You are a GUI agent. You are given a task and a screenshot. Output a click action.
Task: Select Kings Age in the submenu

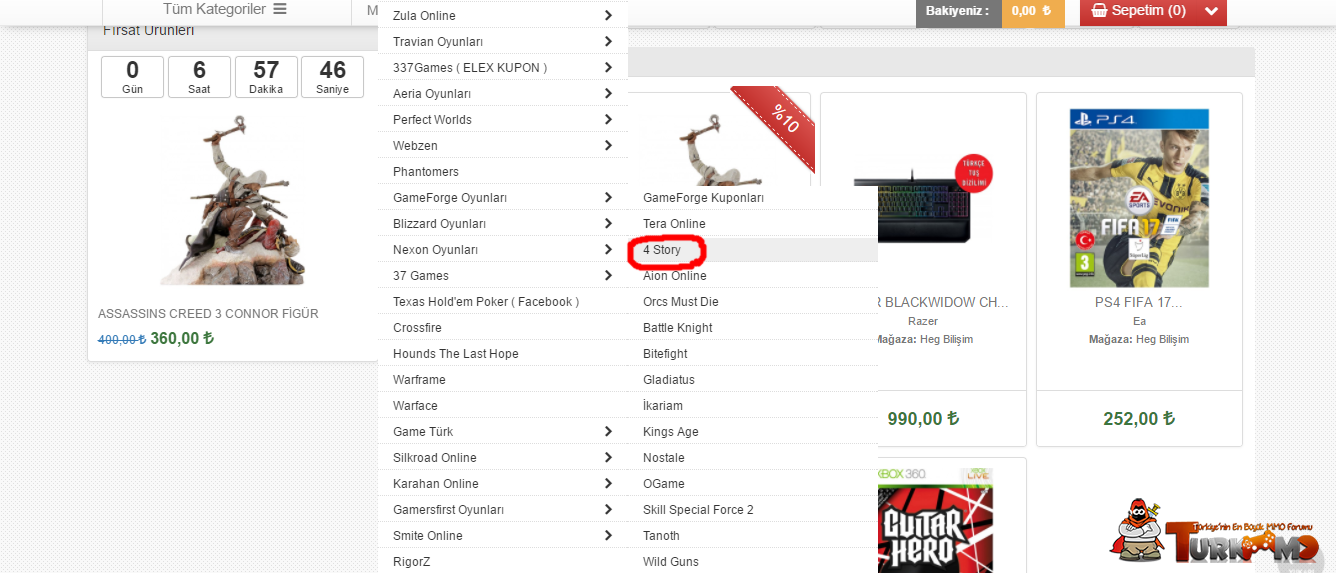pyautogui.click(x=753, y=431)
